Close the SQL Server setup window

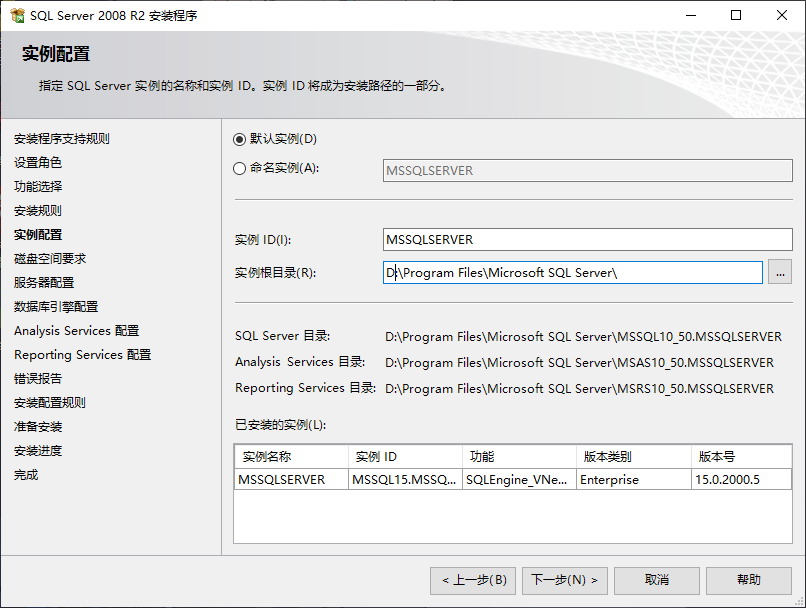click(x=782, y=15)
